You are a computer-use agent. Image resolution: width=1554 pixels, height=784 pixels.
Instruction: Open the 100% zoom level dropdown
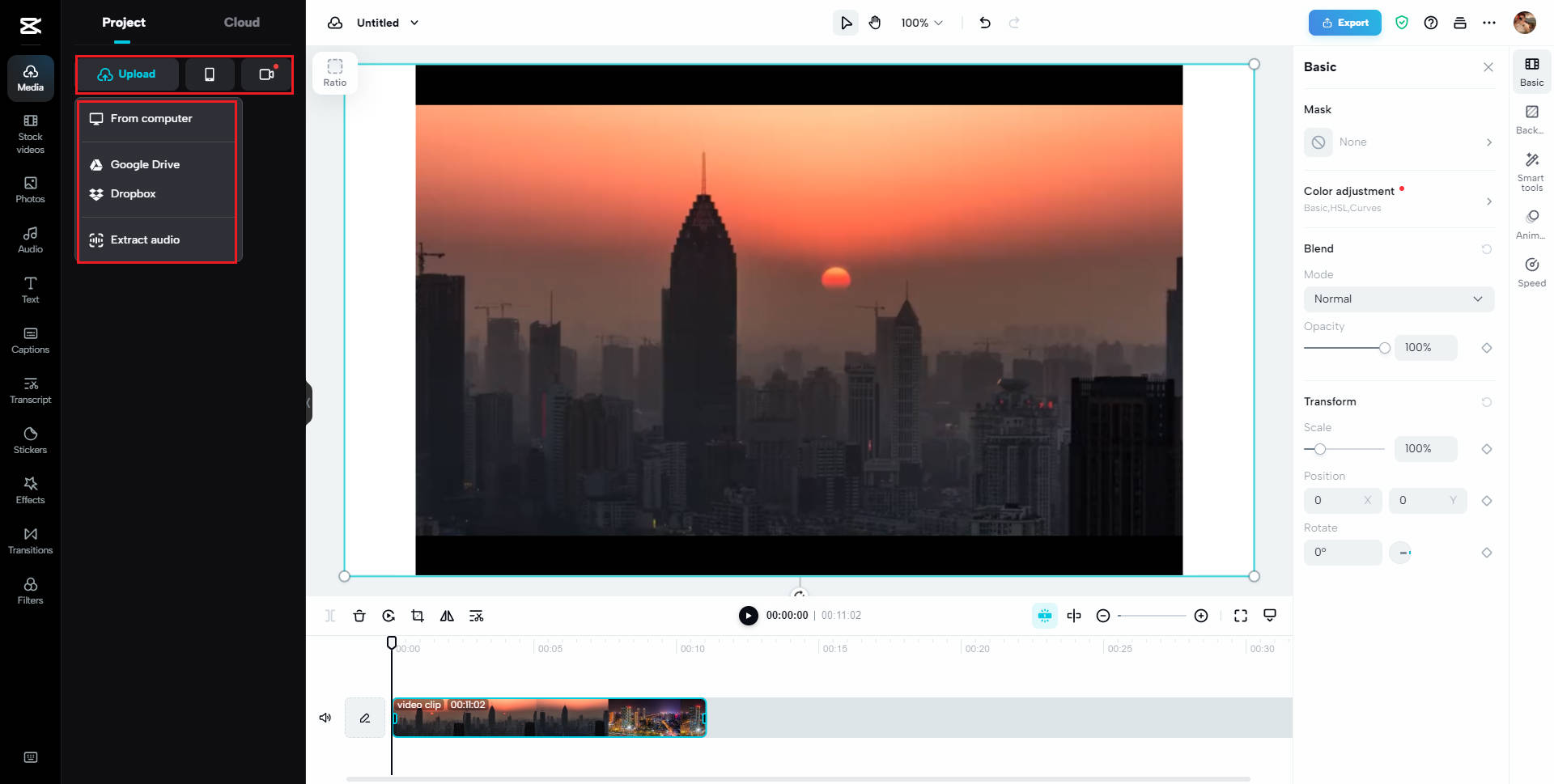coord(922,23)
